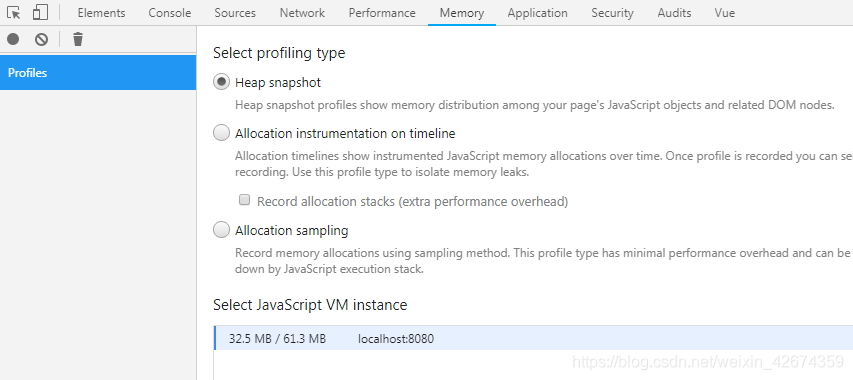
Task: Open the Console tab
Action: coord(170,13)
